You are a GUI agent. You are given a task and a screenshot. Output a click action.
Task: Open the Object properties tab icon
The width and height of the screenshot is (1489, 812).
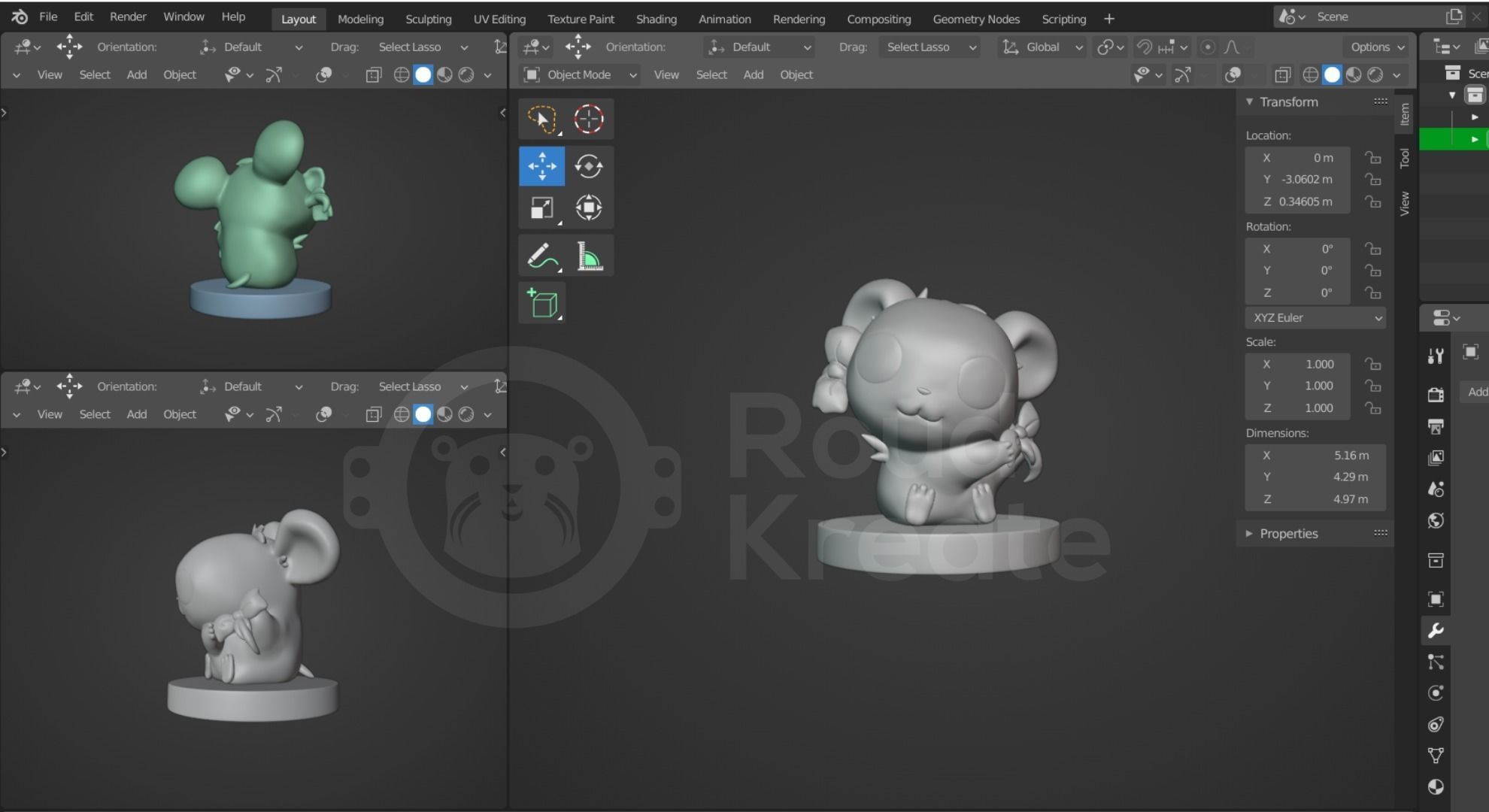point(1436,599)
